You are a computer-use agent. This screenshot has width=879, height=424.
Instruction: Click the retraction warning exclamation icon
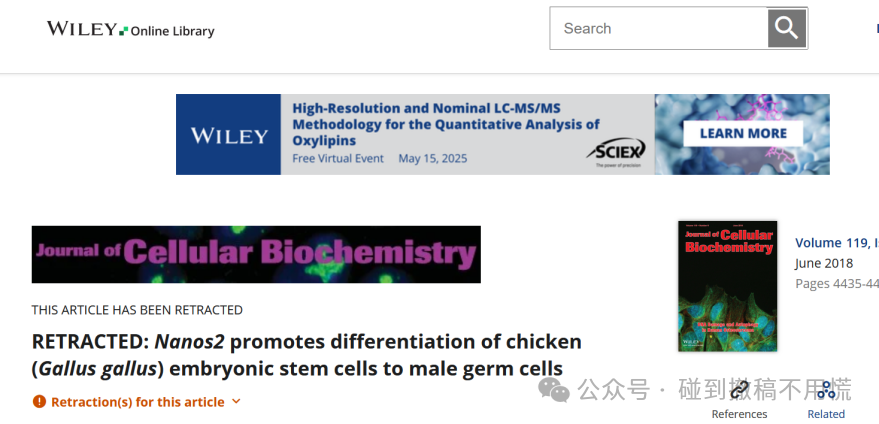tap(39, 402)
